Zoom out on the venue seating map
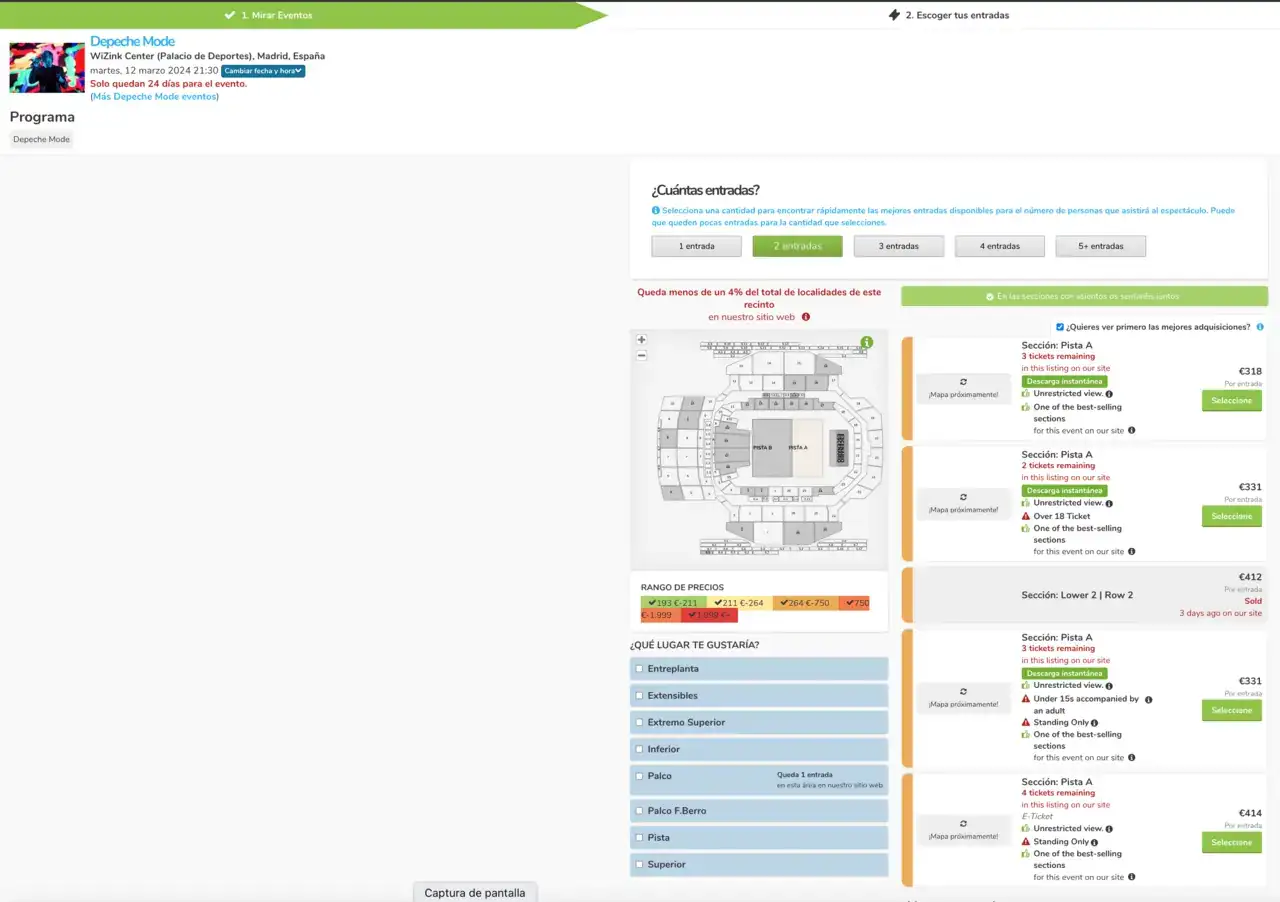The image size is (1280, 902). coord(641,355)
